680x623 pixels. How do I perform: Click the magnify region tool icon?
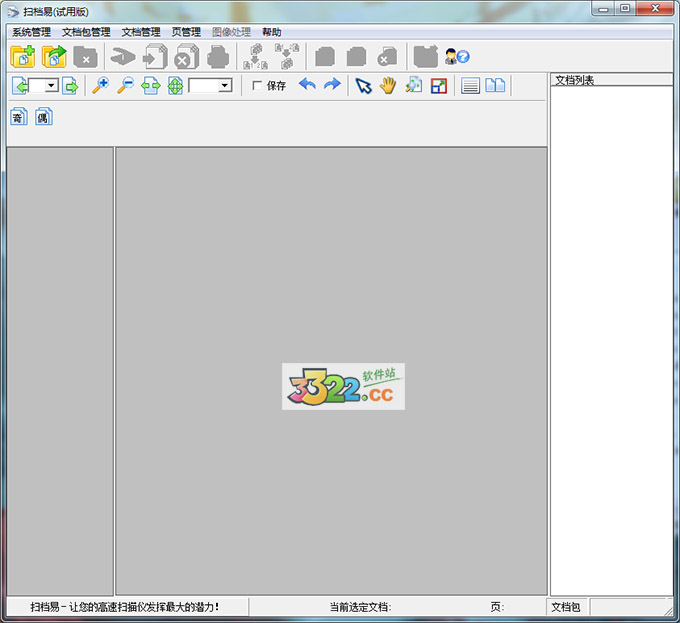(413, 85)
